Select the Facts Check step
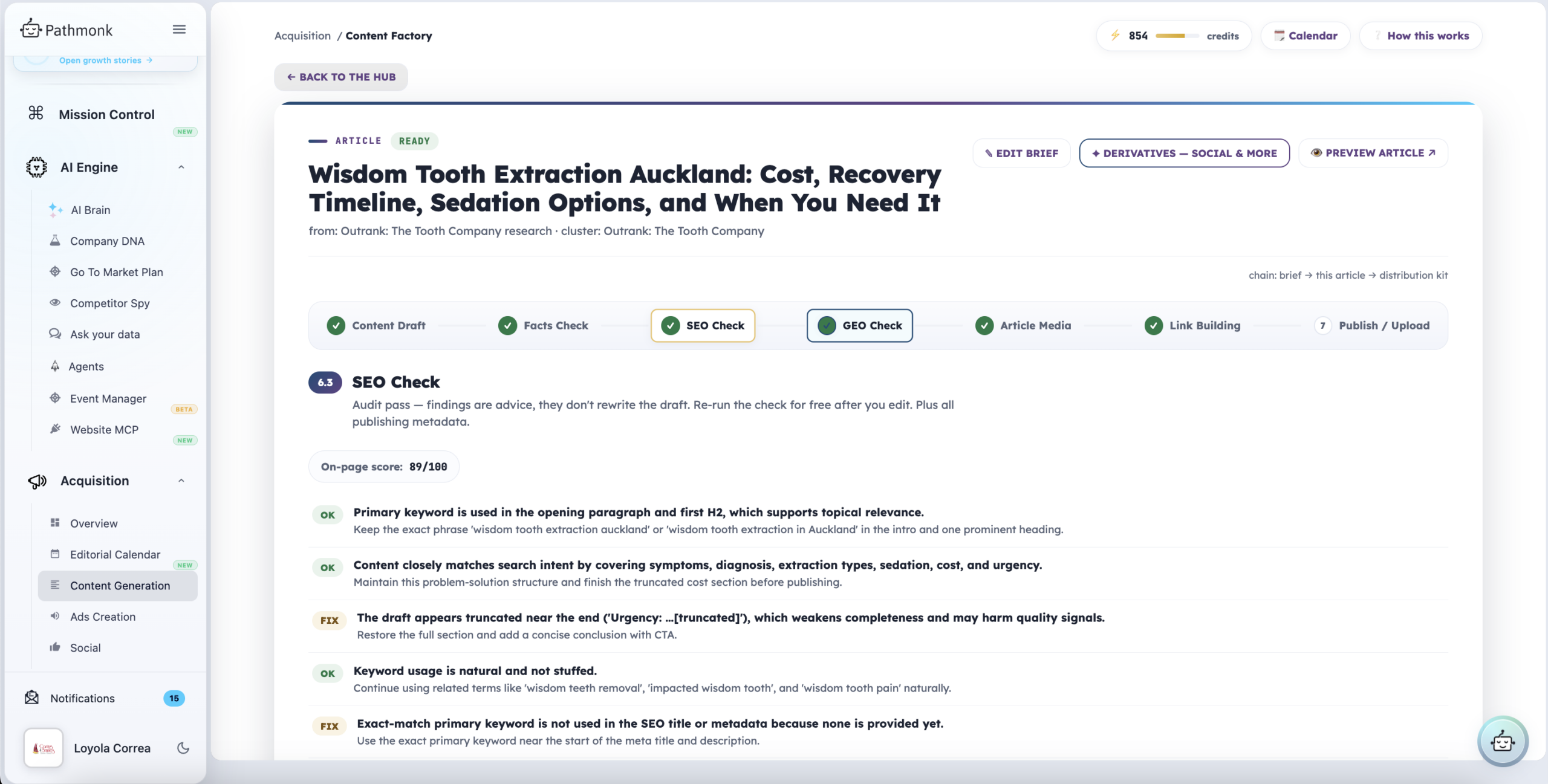Viewport: 1548px width, 784px height. [x=543, y=325]
